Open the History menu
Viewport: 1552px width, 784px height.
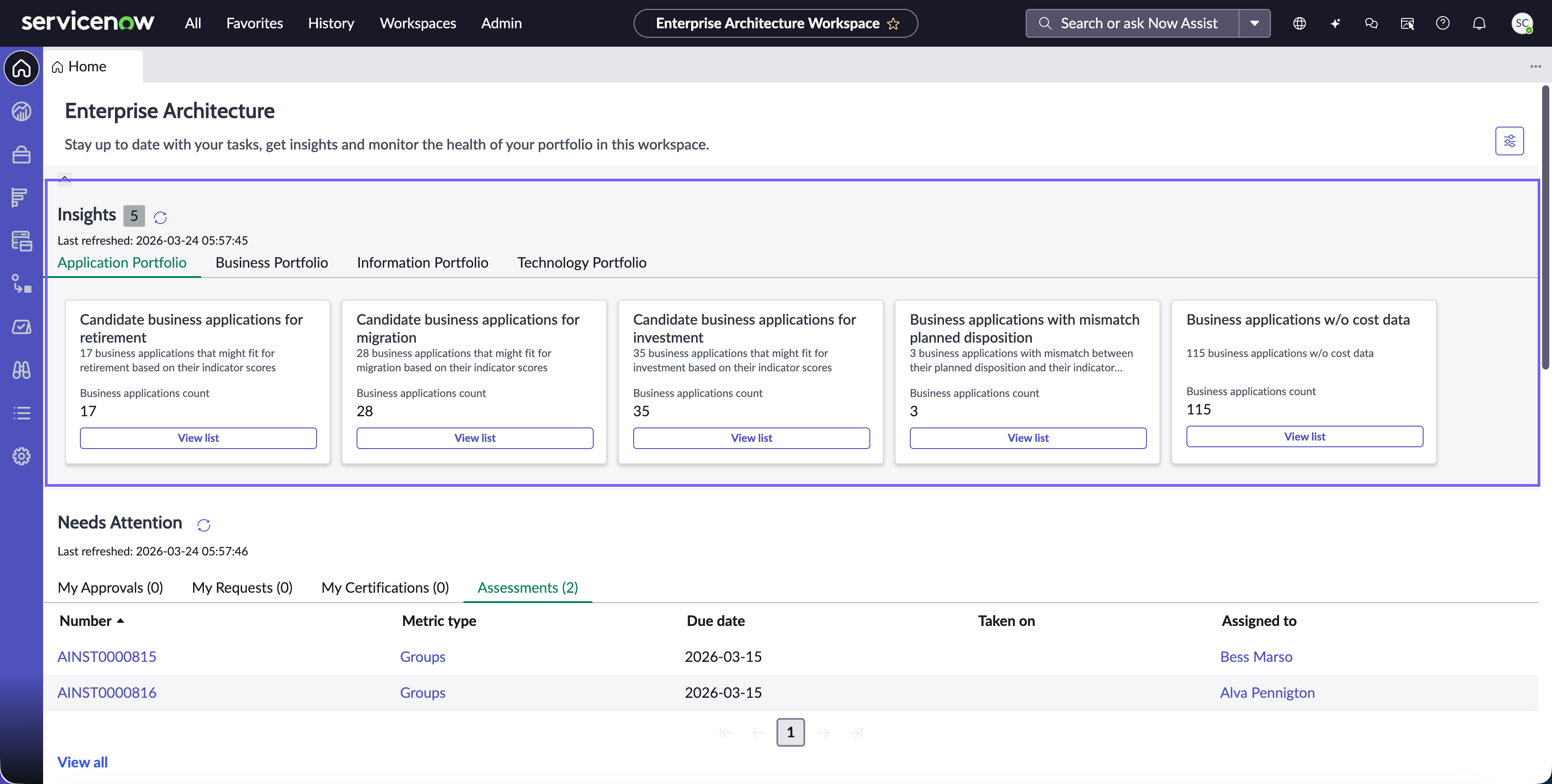(331, 23)
